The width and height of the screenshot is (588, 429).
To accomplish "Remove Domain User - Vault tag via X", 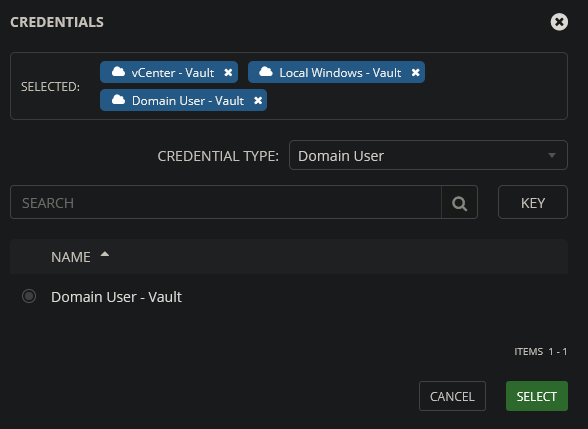I will point(258,100).
